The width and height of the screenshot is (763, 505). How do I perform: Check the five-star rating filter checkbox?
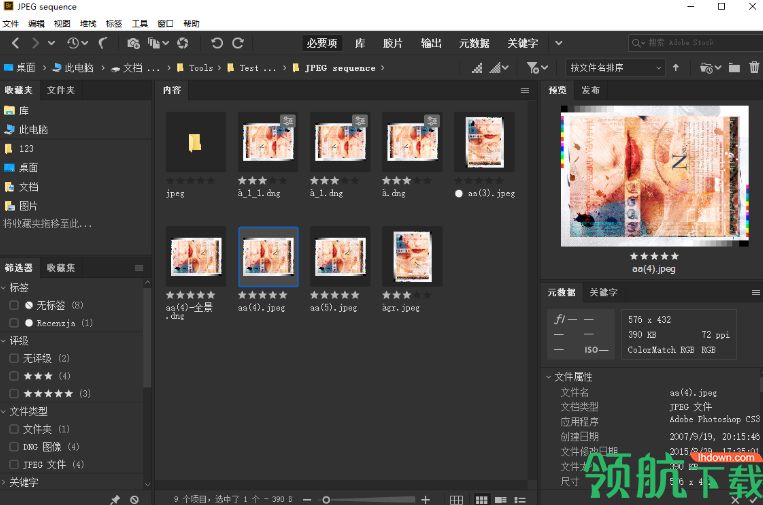coord(14,393)
